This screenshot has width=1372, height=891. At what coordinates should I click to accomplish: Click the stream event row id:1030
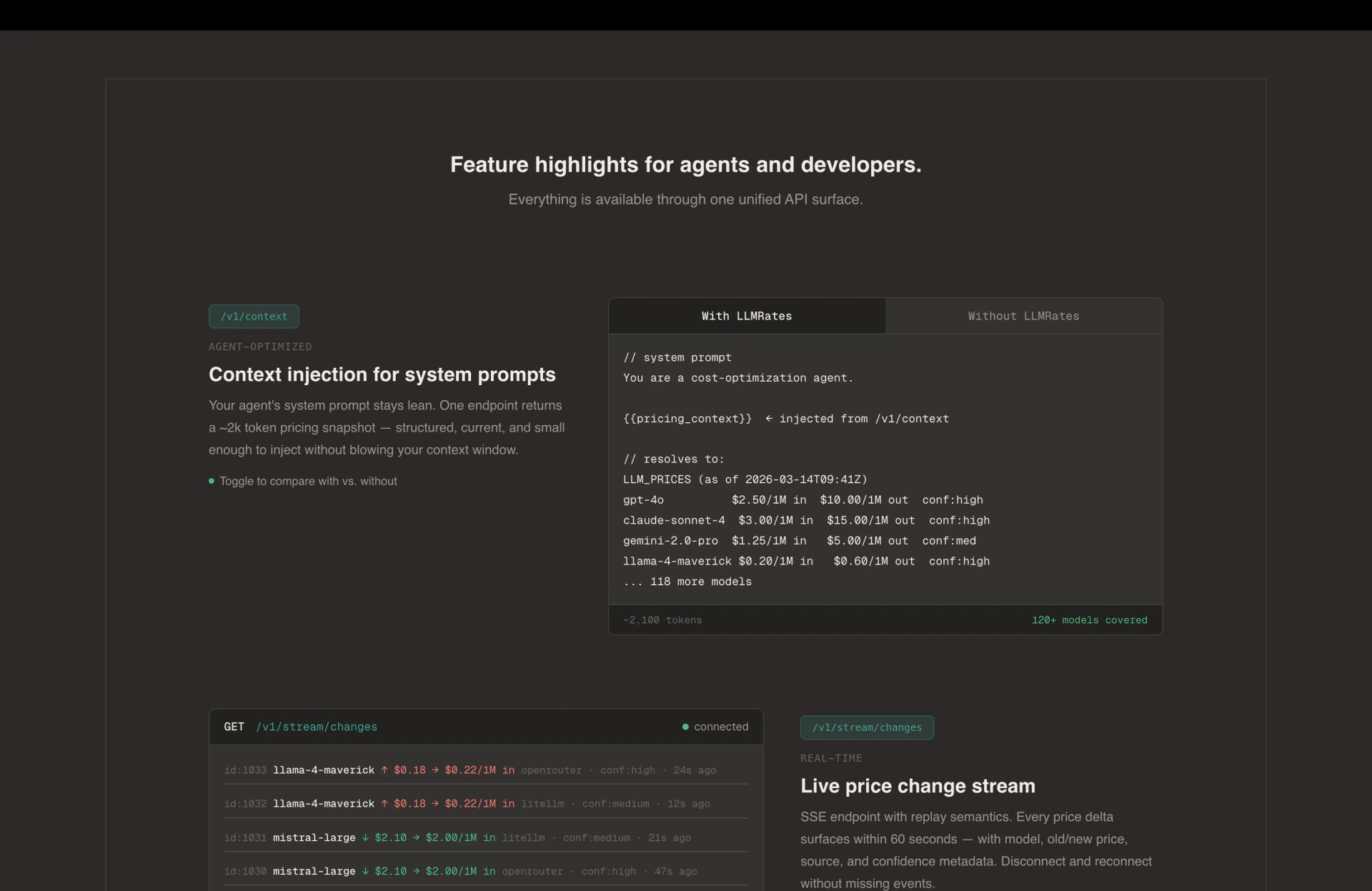point(486,871)
